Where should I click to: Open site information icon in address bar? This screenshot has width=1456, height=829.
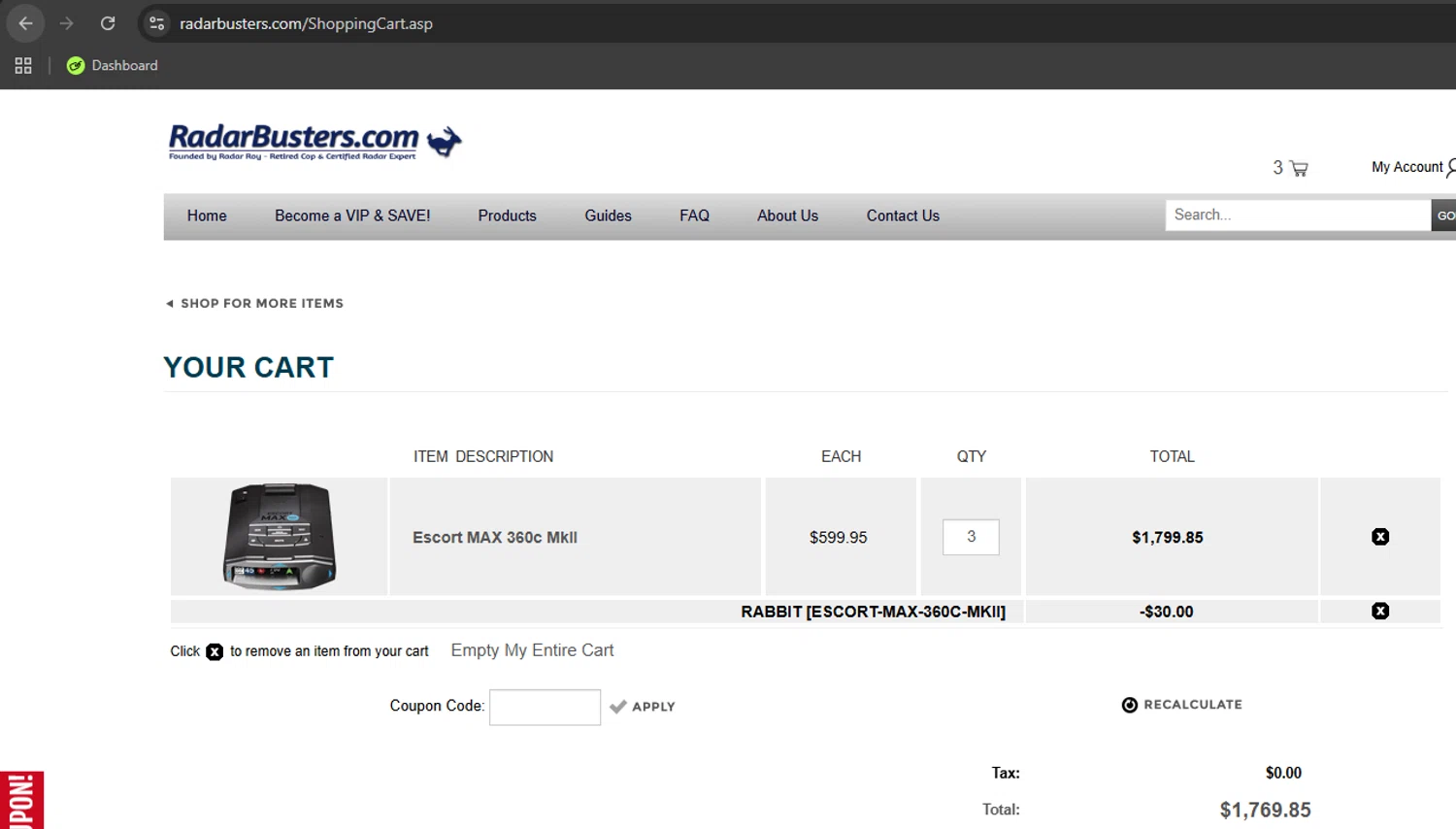pos(157,23)
